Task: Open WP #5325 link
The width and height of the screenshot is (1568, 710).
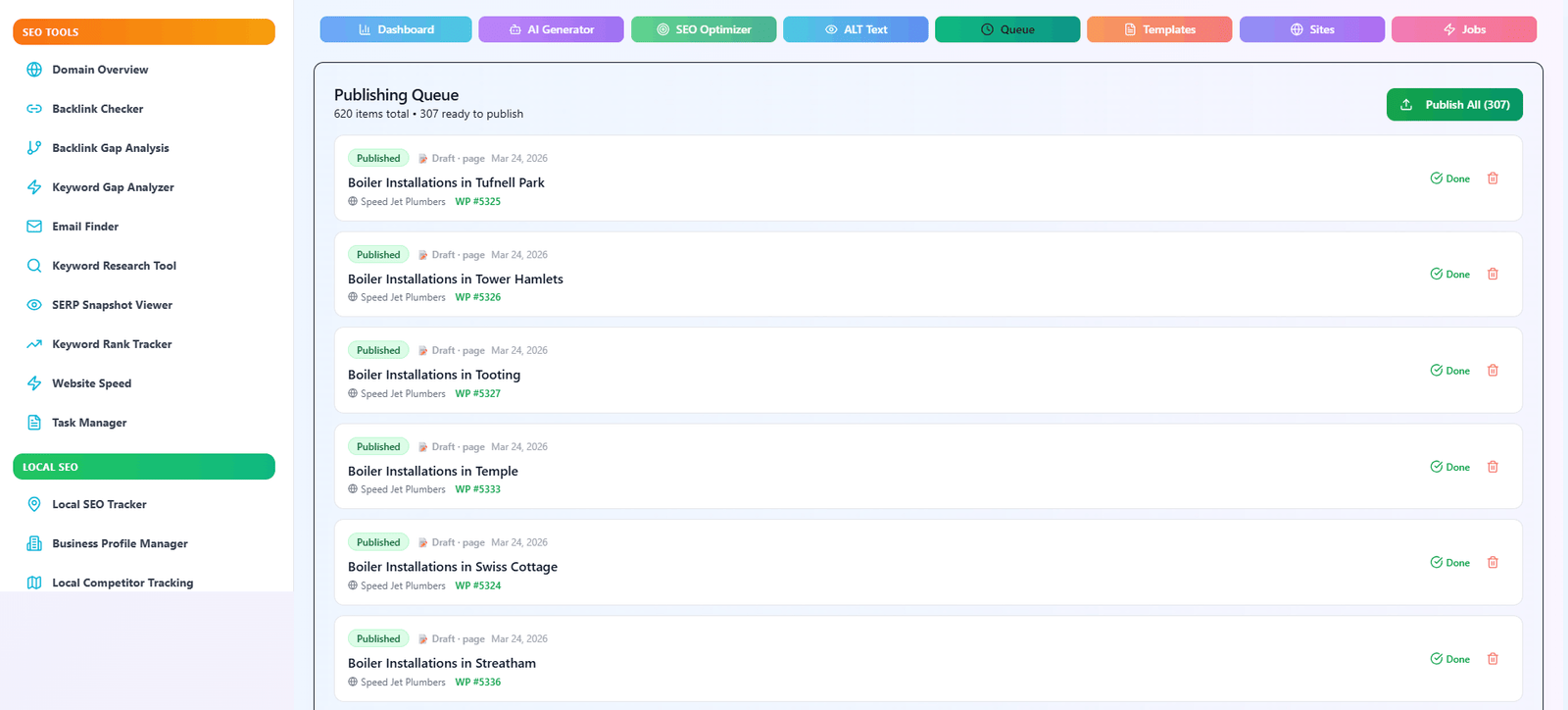Action: (x=477, y=202)
